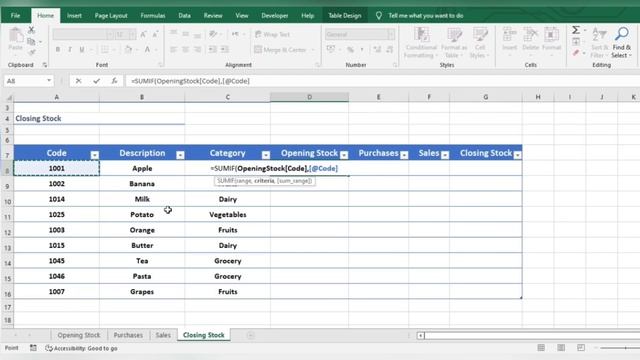Screen dimensions: 640x360
Task: Toggle Italic formatting
Action: [70, 50]
